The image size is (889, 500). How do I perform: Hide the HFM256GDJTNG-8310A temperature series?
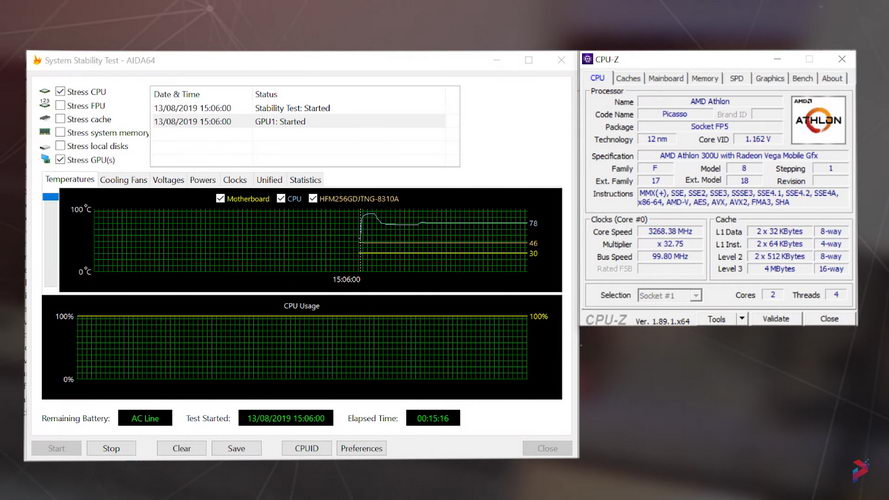313,199
